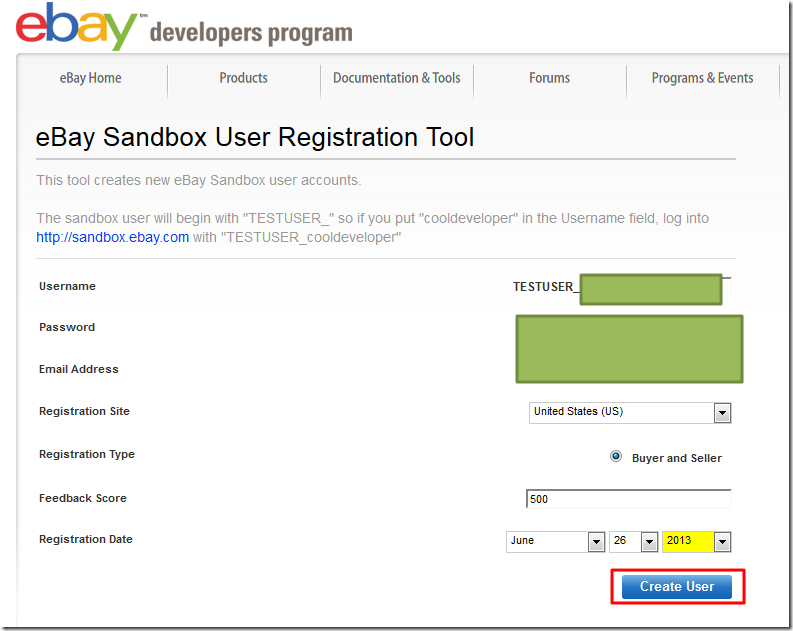The height and width of the screenshot is (631, 793).
Task: Go to the Forums menu item
Action: [x=549, y=78]
